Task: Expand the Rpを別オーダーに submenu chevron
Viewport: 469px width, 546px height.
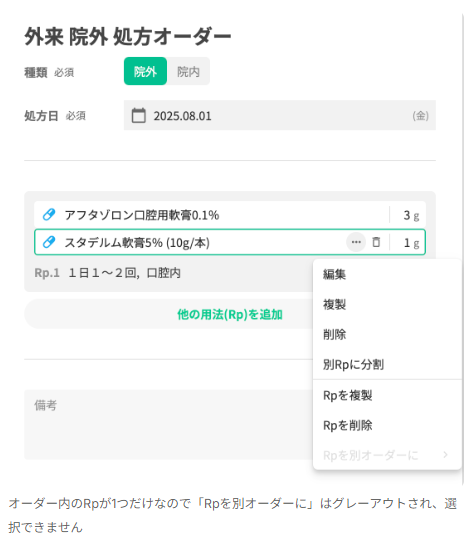Action: (x=445, y=454)
